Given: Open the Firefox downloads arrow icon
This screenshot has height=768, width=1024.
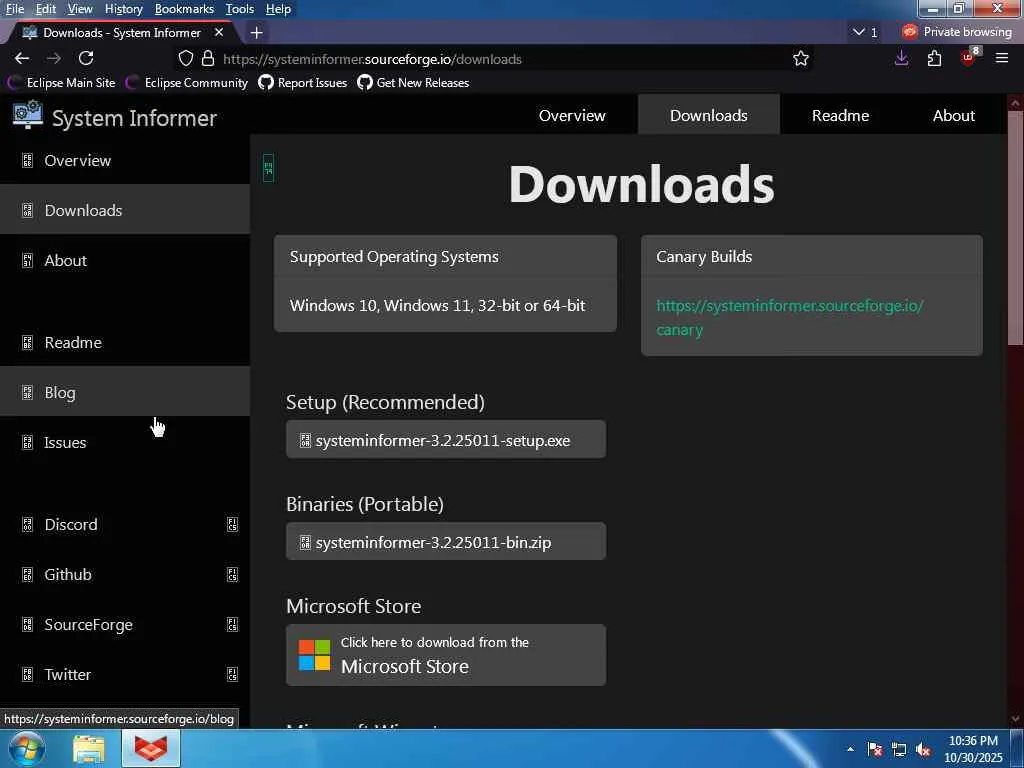Looking at the screenshot, I should pyautogui.click(x=901, y=58).
